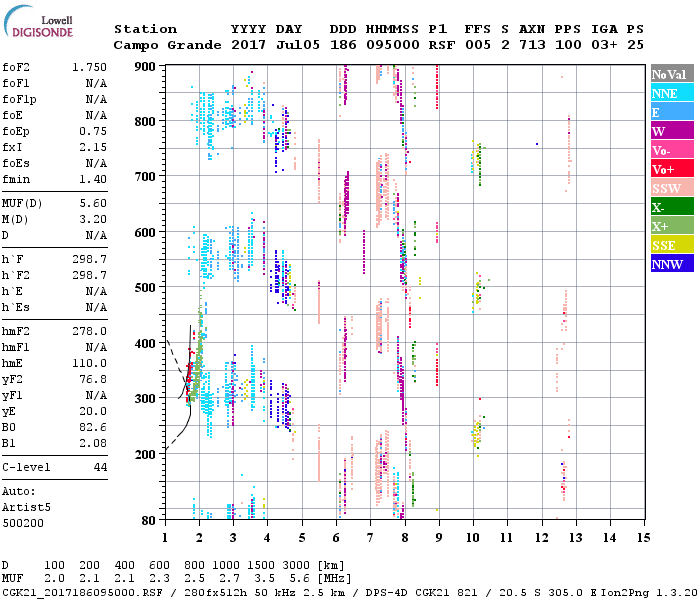Select the C-level value 44
Screen dimensions: 700x600
[99, 467]
